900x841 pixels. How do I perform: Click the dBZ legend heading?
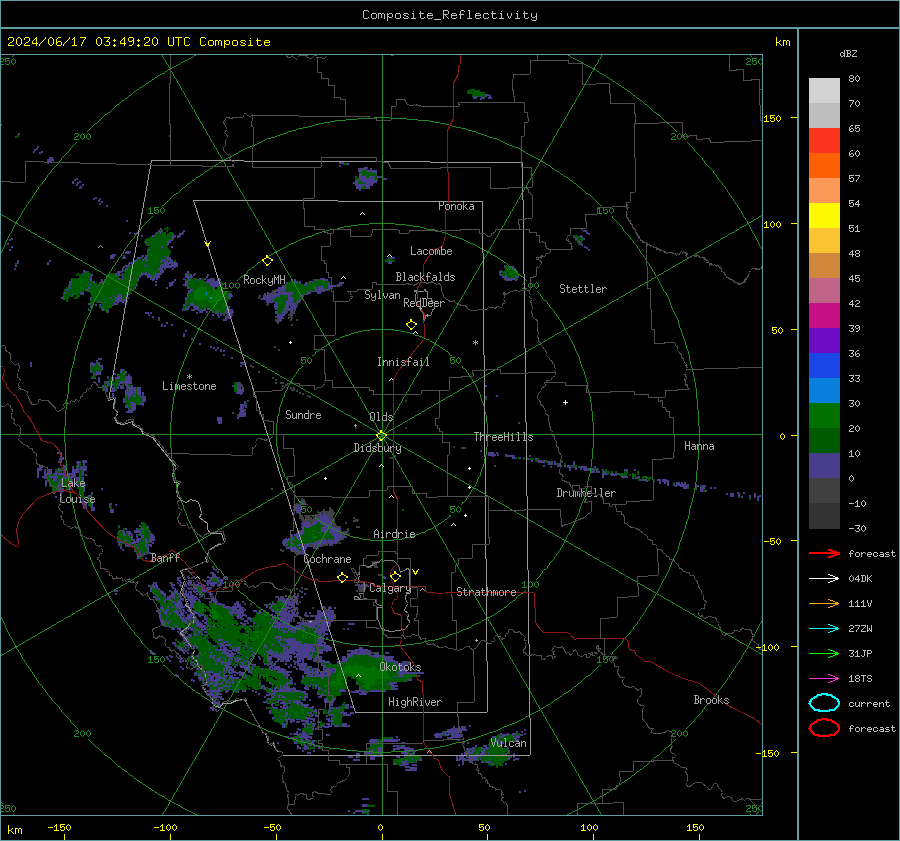(x=848, y=53)
